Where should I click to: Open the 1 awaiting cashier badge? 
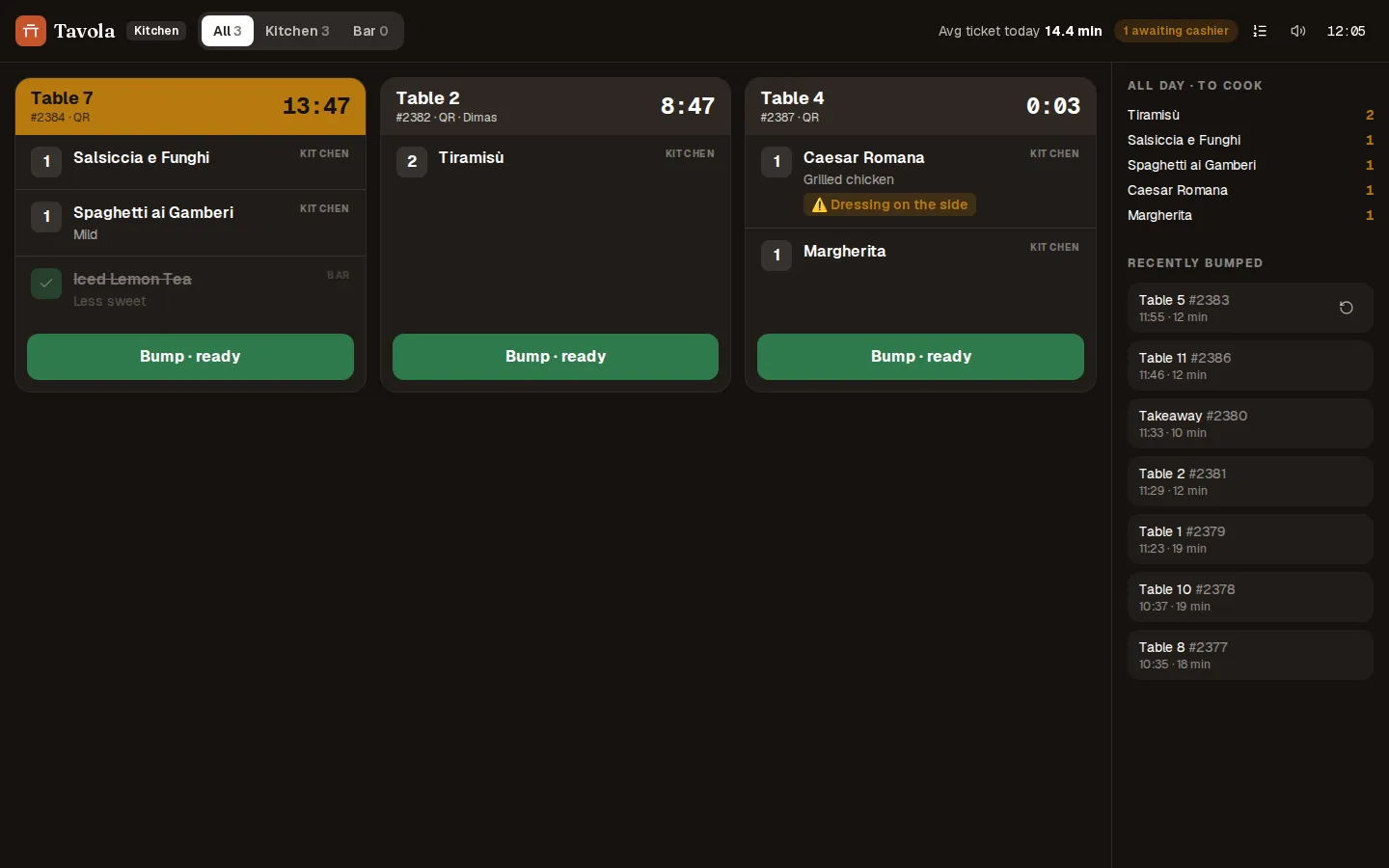(x=1176, y=31)
